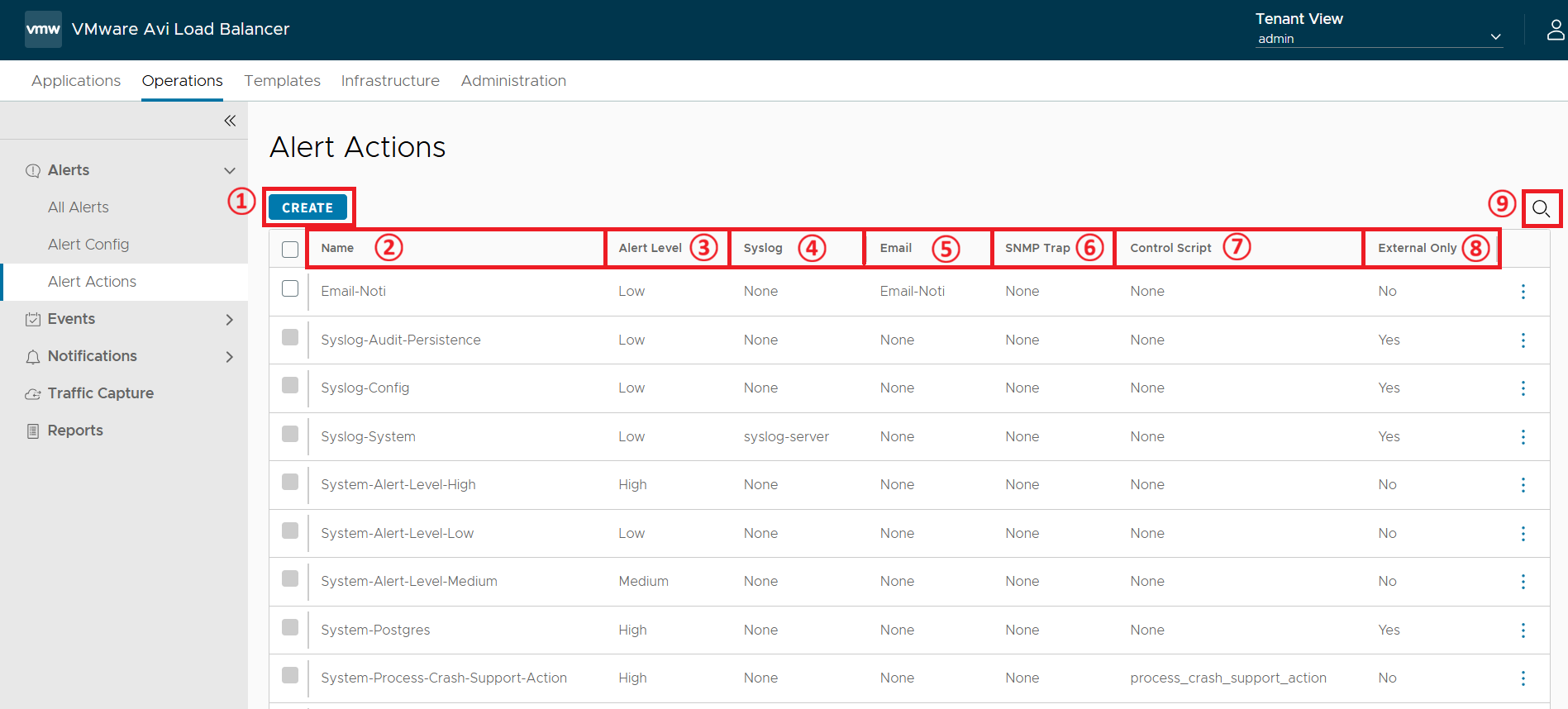Open row actions menu for System-Alert-Level-Medium
This screenshot has width=1568, height=709.
click(x=1523, y=582)
